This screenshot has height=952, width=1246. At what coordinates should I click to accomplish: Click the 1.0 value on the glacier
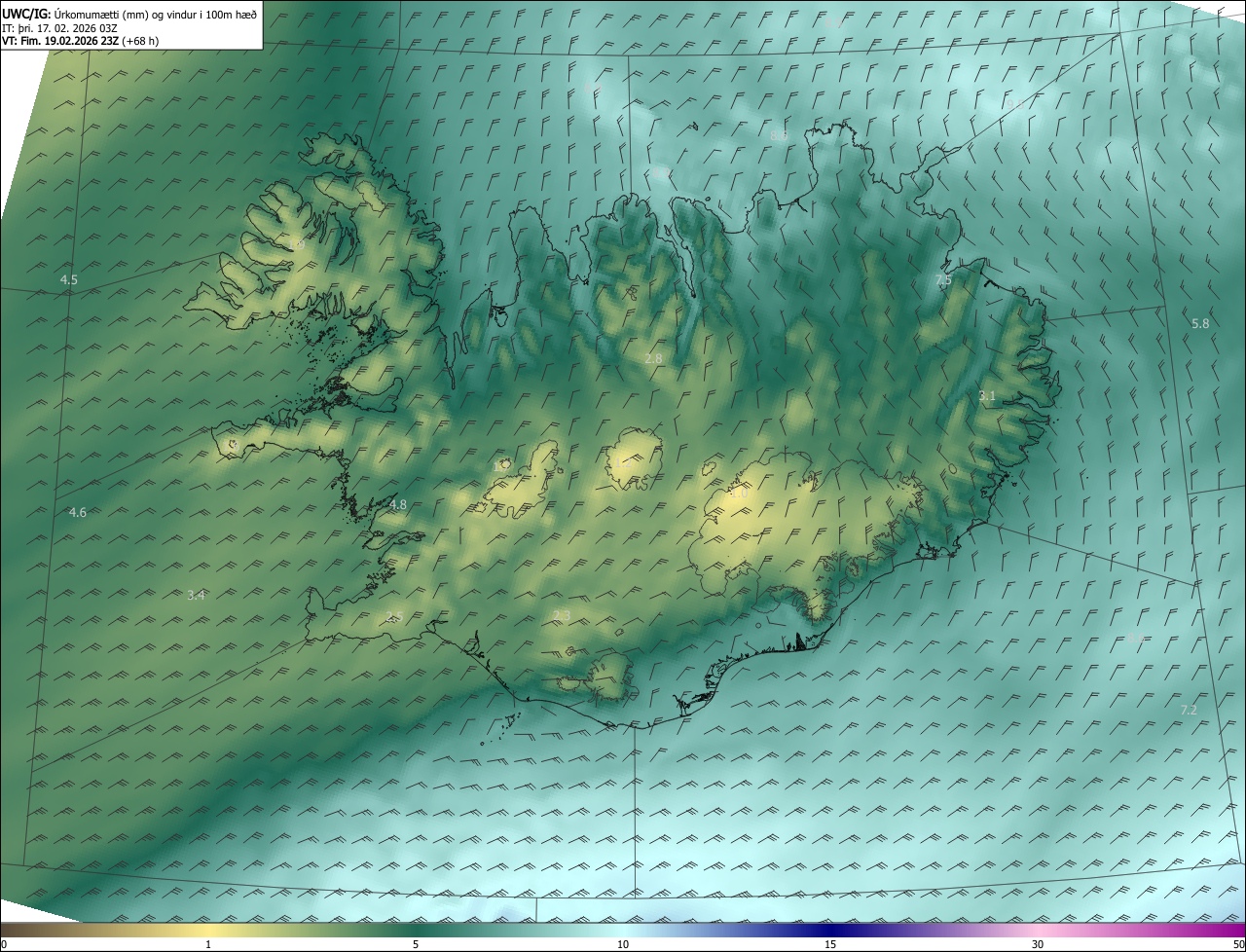739,494
